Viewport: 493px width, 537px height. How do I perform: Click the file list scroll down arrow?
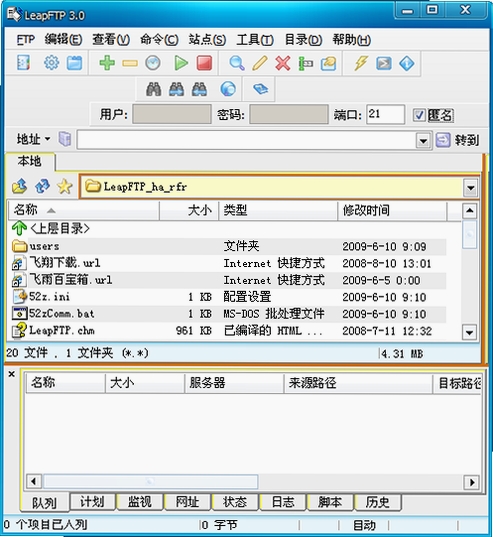tap(469, 332)
